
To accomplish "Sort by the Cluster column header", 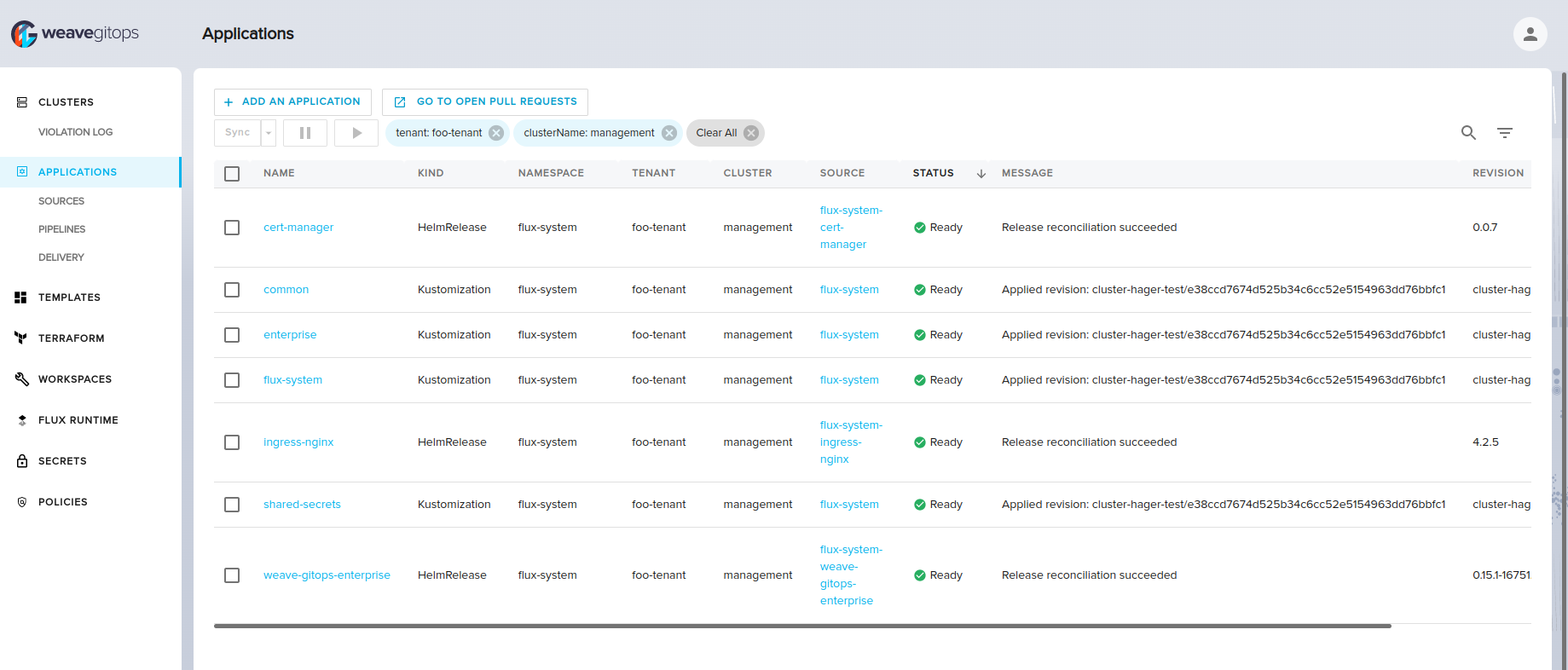I will 748,173.
